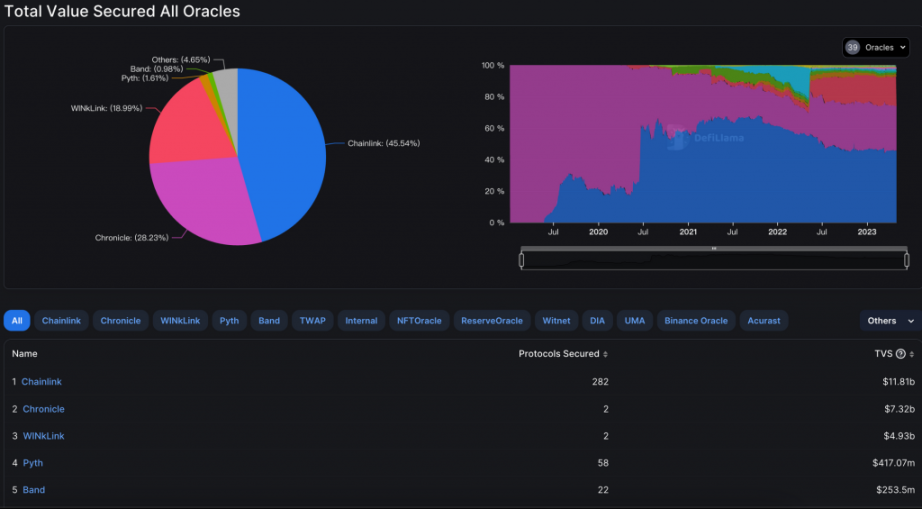Filter by Chainlink oracle
Image resolution: width=922 pixels, height=509 pixels.
61,321
